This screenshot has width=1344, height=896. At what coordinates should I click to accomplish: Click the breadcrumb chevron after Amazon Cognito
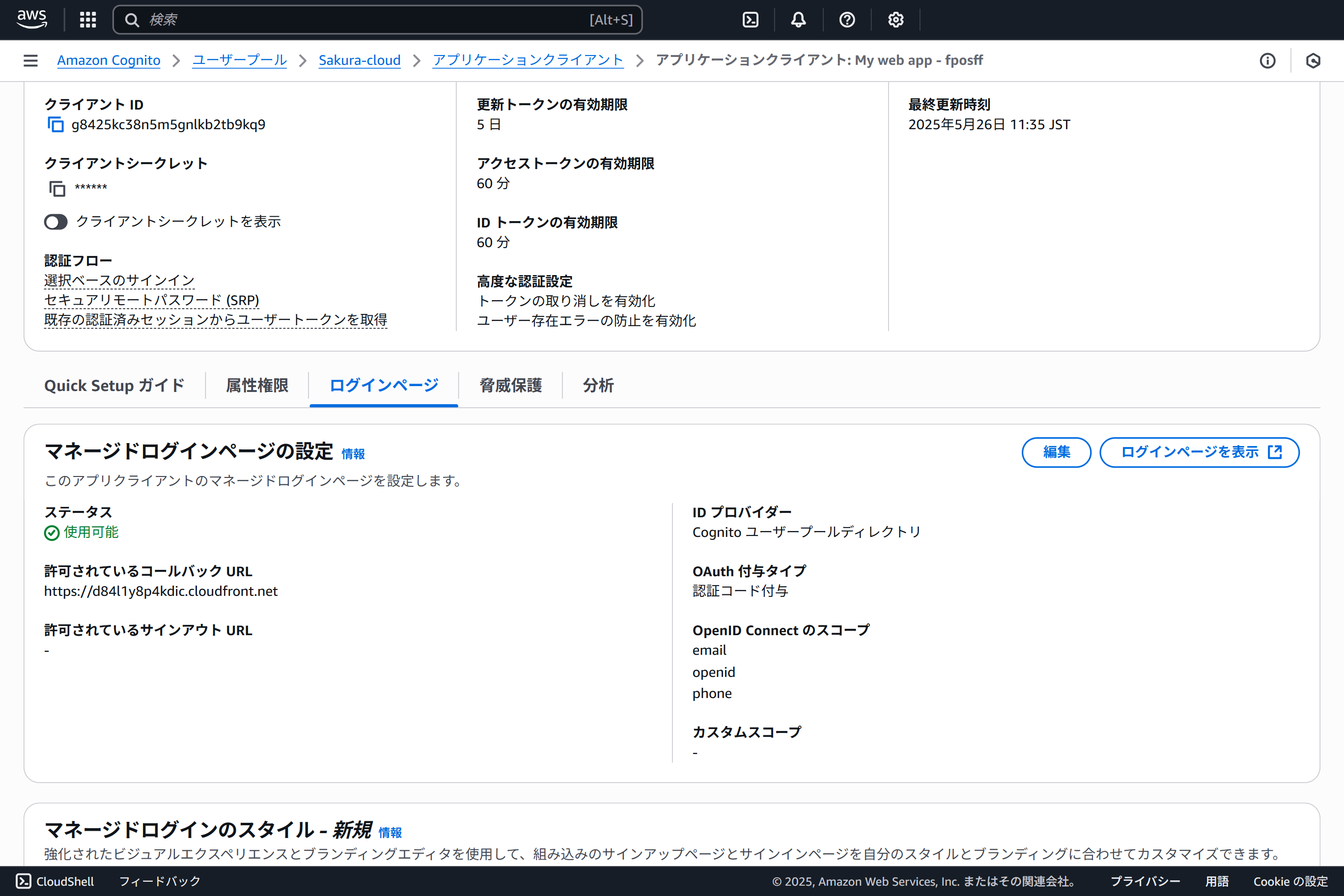(176, 60)
